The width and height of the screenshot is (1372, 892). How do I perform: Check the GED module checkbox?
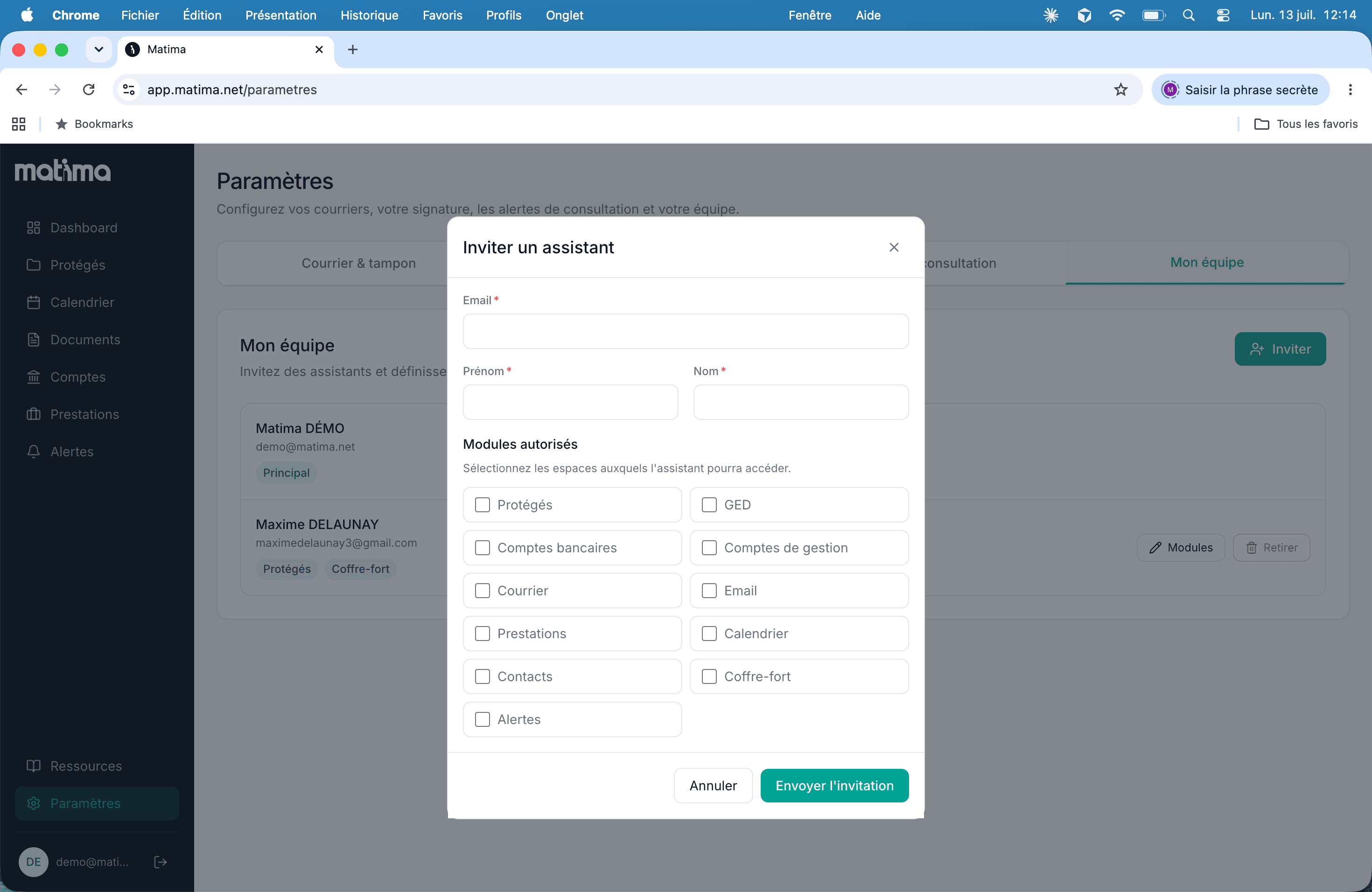[x=709, y=505]
